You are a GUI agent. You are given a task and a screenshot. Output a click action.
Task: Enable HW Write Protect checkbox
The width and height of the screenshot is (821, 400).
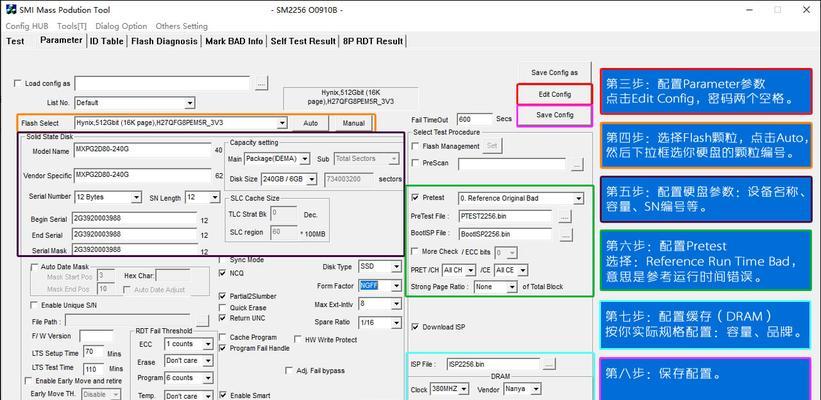click(297, 340)
